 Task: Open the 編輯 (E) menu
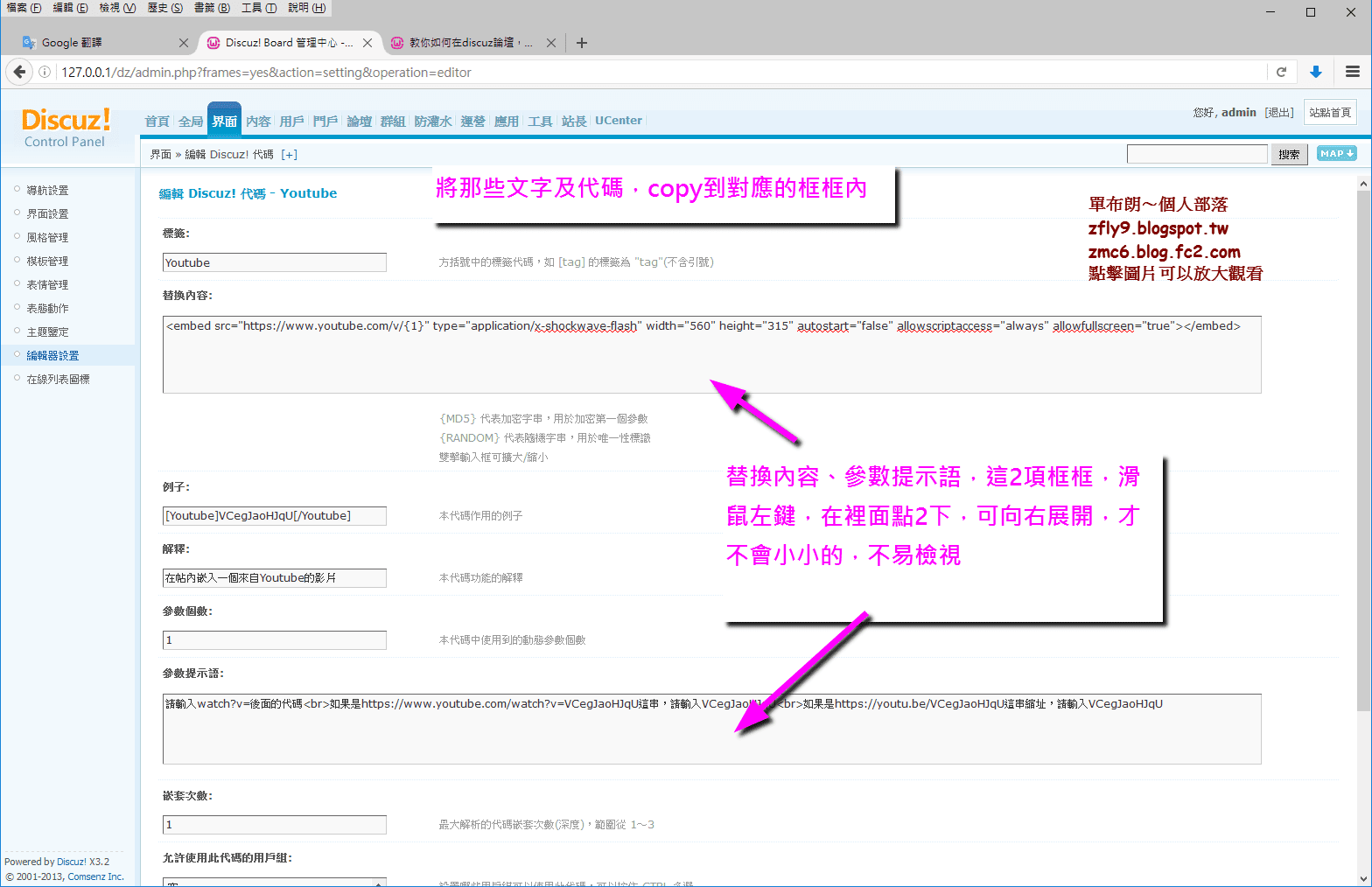point(70,8)
